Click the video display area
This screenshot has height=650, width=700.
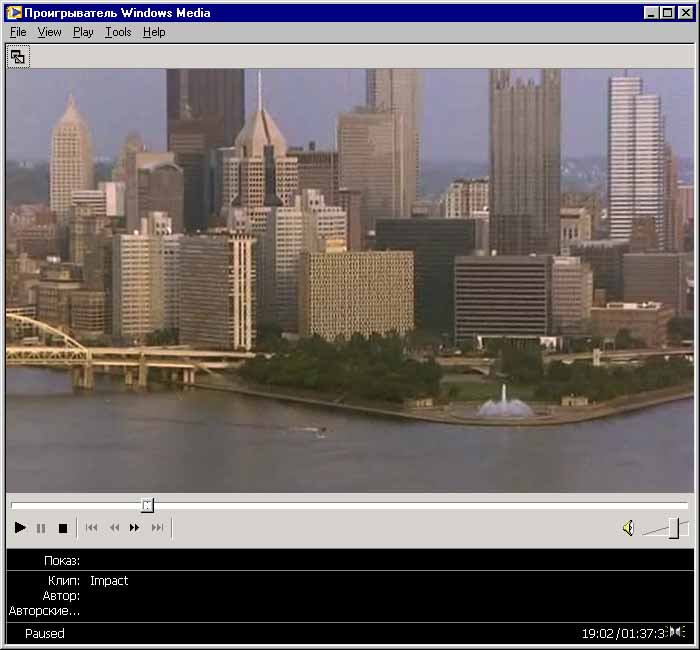click(x=349, y=280)
